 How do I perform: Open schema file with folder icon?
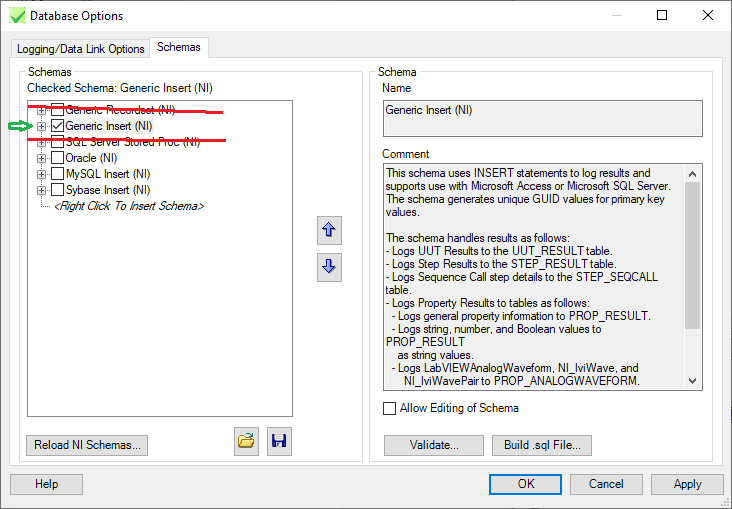click(x=246, y=442)
